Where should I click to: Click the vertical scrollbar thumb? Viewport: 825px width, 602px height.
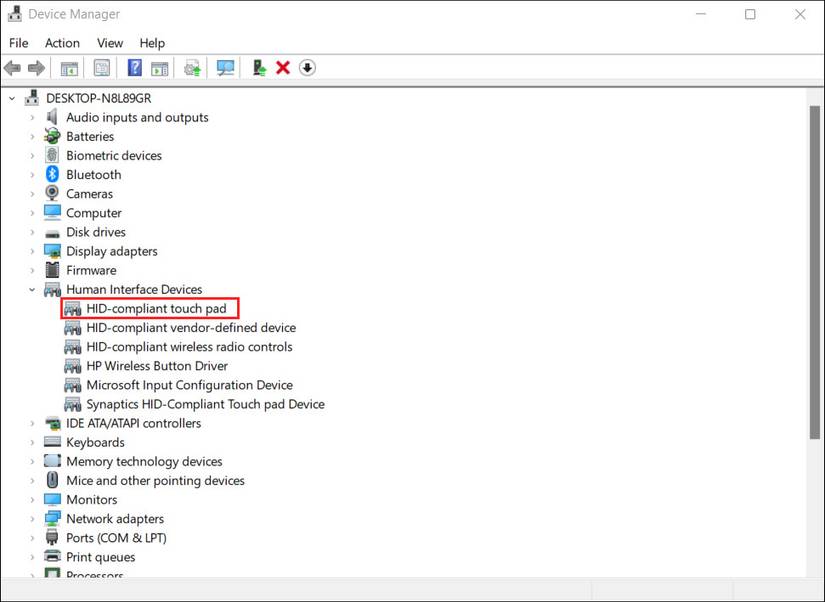click(x=815, y=272)
